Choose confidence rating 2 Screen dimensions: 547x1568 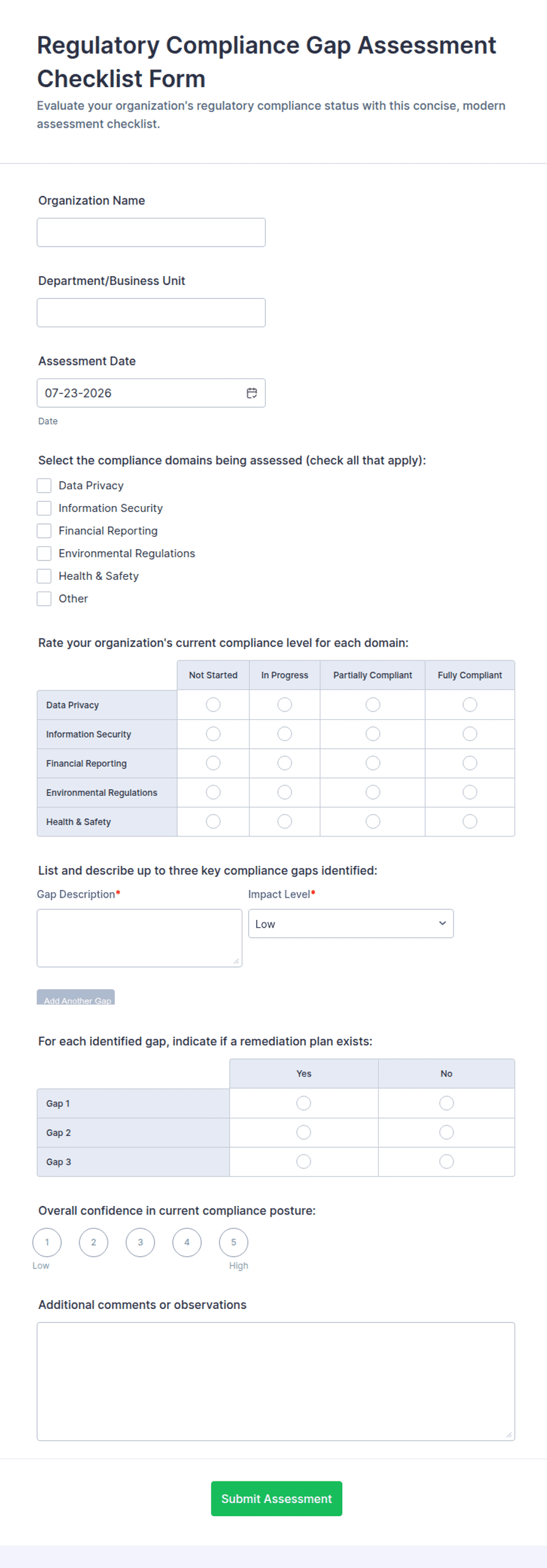94,1243
